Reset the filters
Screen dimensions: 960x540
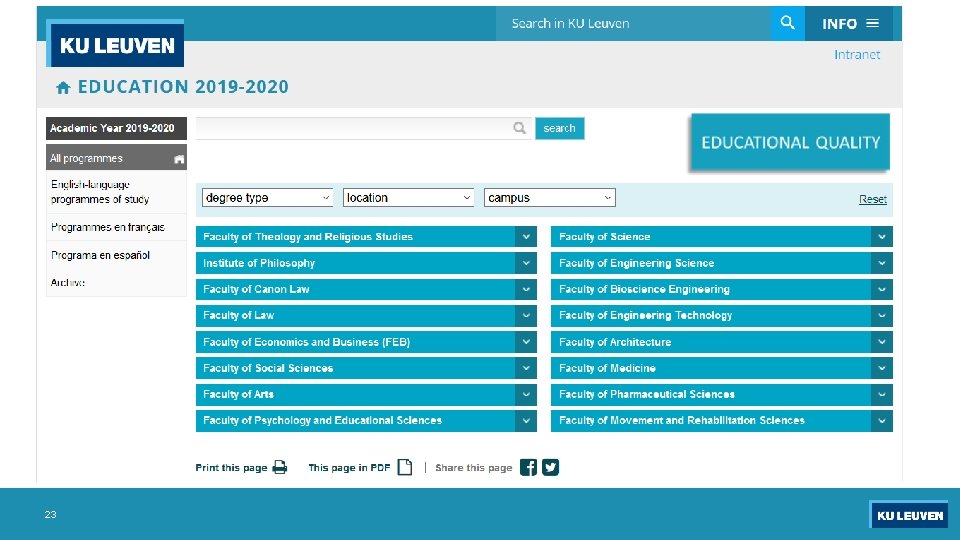(872, 199)
